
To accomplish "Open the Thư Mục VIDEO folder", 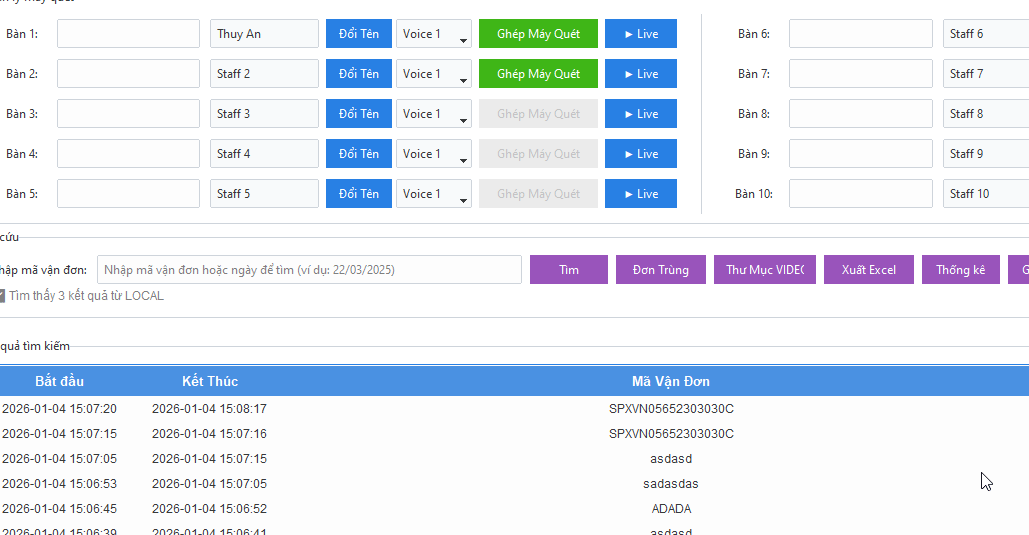I will click(764, 270).
